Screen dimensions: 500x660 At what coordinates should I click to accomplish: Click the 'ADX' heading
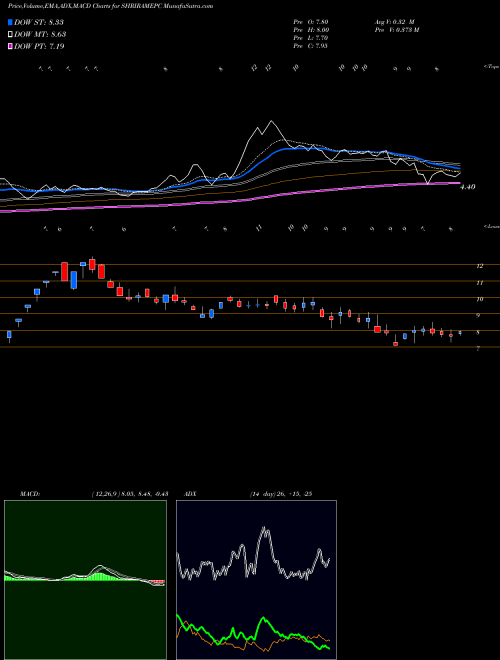coord(190,494)
